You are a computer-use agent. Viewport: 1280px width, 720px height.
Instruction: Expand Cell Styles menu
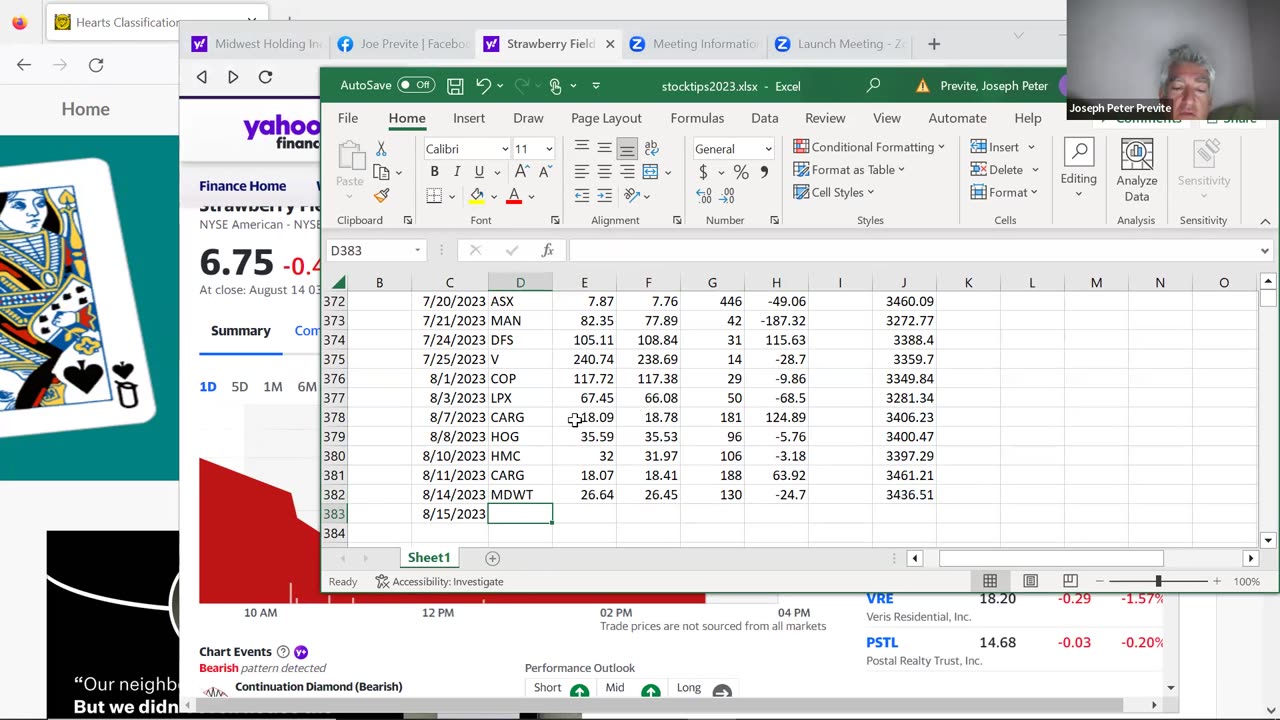point(833,193)
